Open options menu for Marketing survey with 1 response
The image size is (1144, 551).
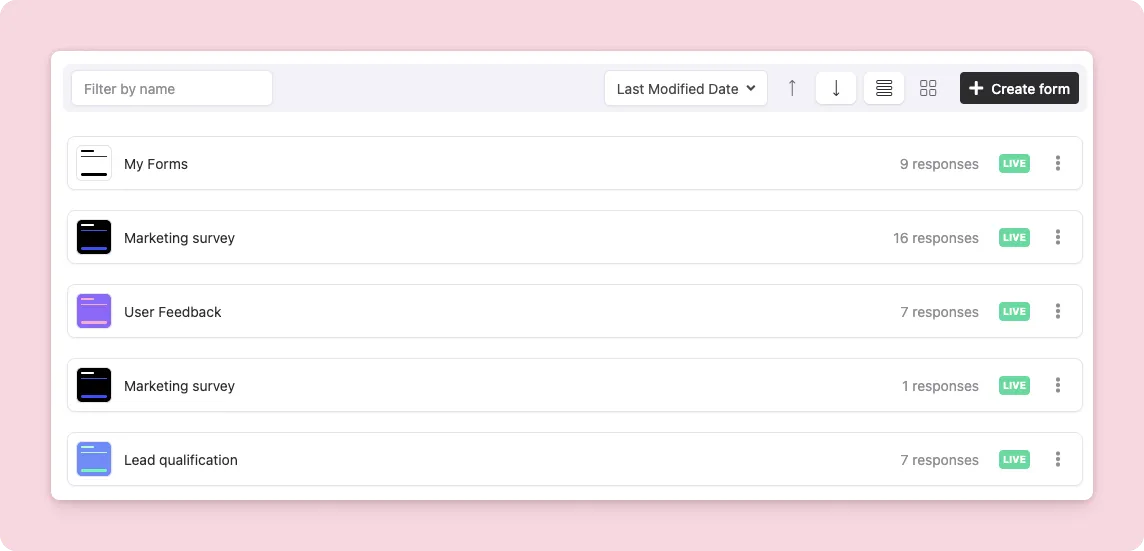[1058, 385]
